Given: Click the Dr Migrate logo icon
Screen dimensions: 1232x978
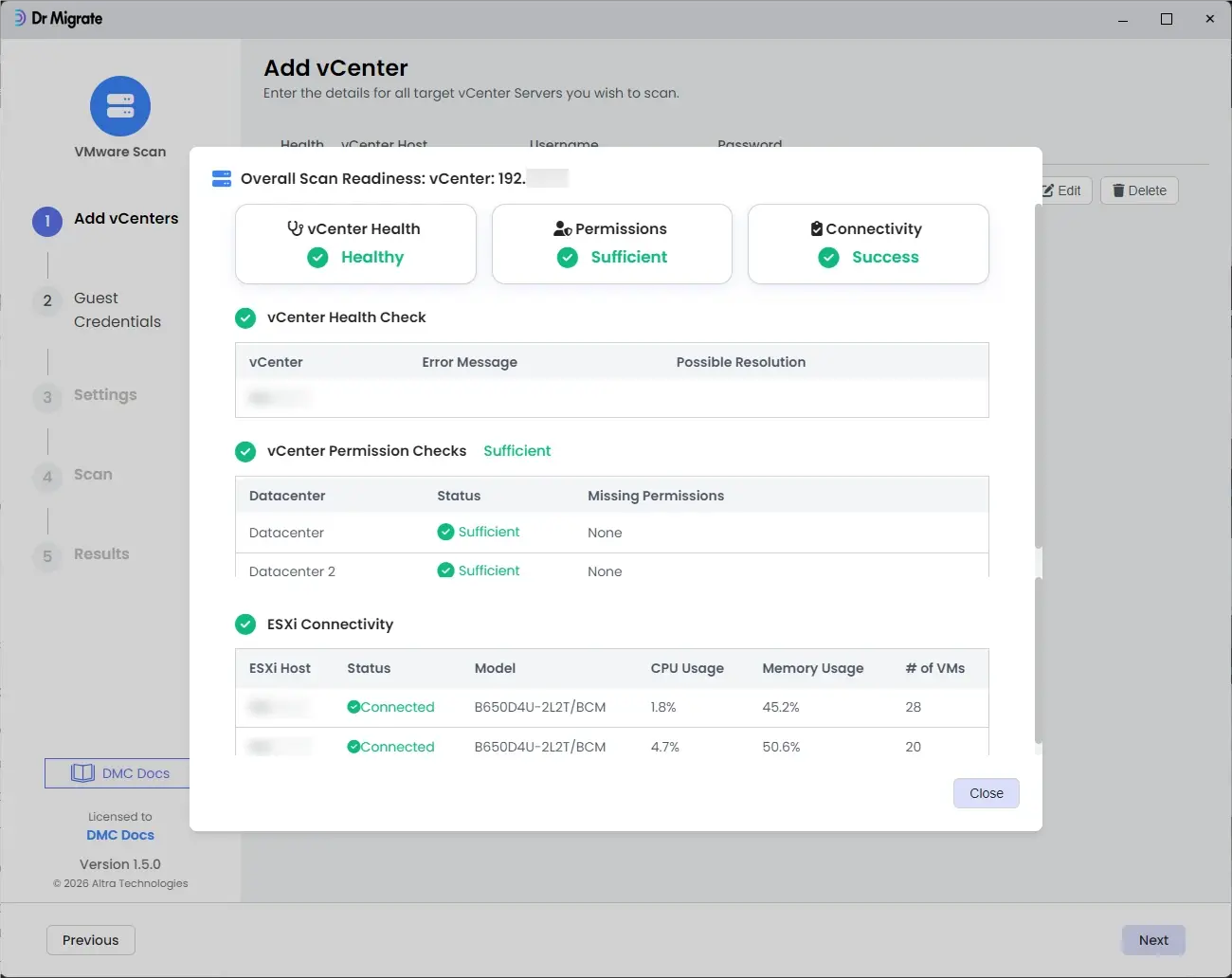Looking at the screenshot, I should coord(19,18).
